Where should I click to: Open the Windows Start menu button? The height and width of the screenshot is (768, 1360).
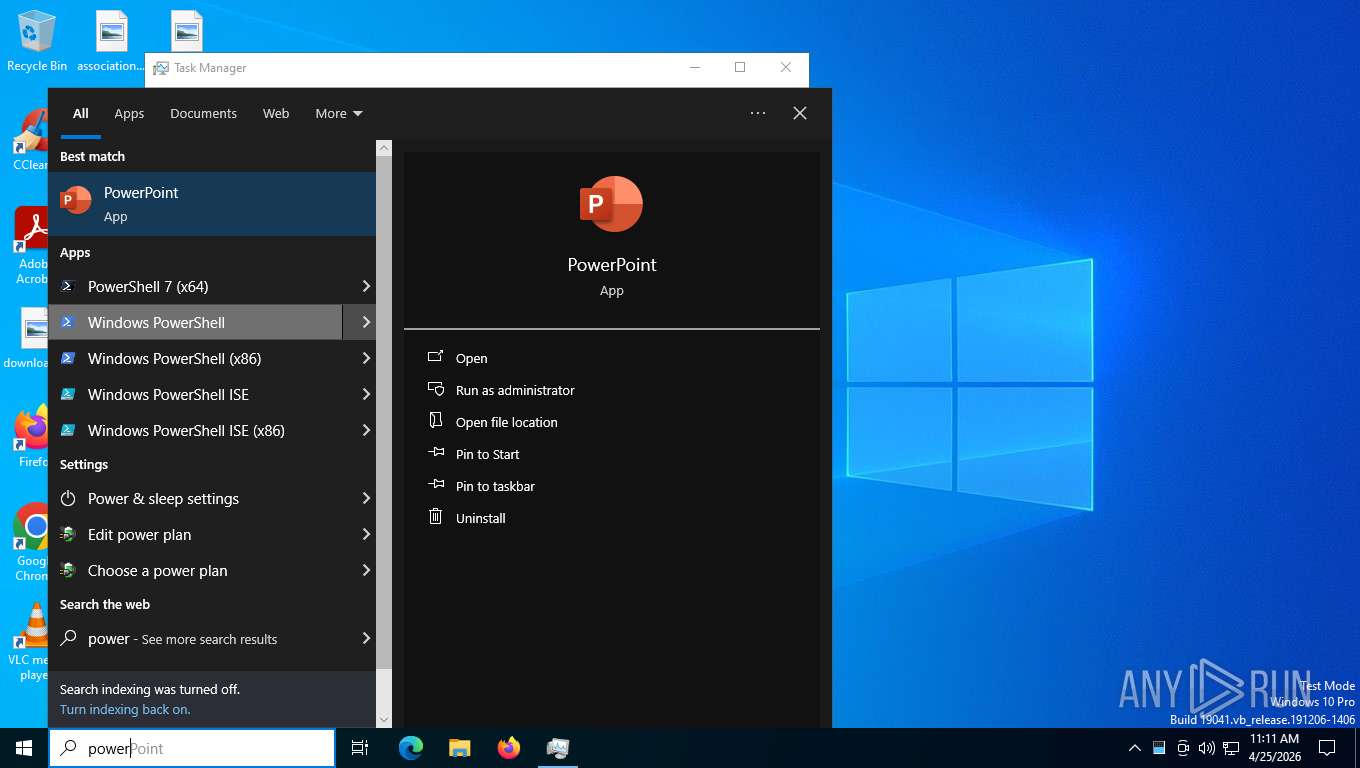pos(24,748)
